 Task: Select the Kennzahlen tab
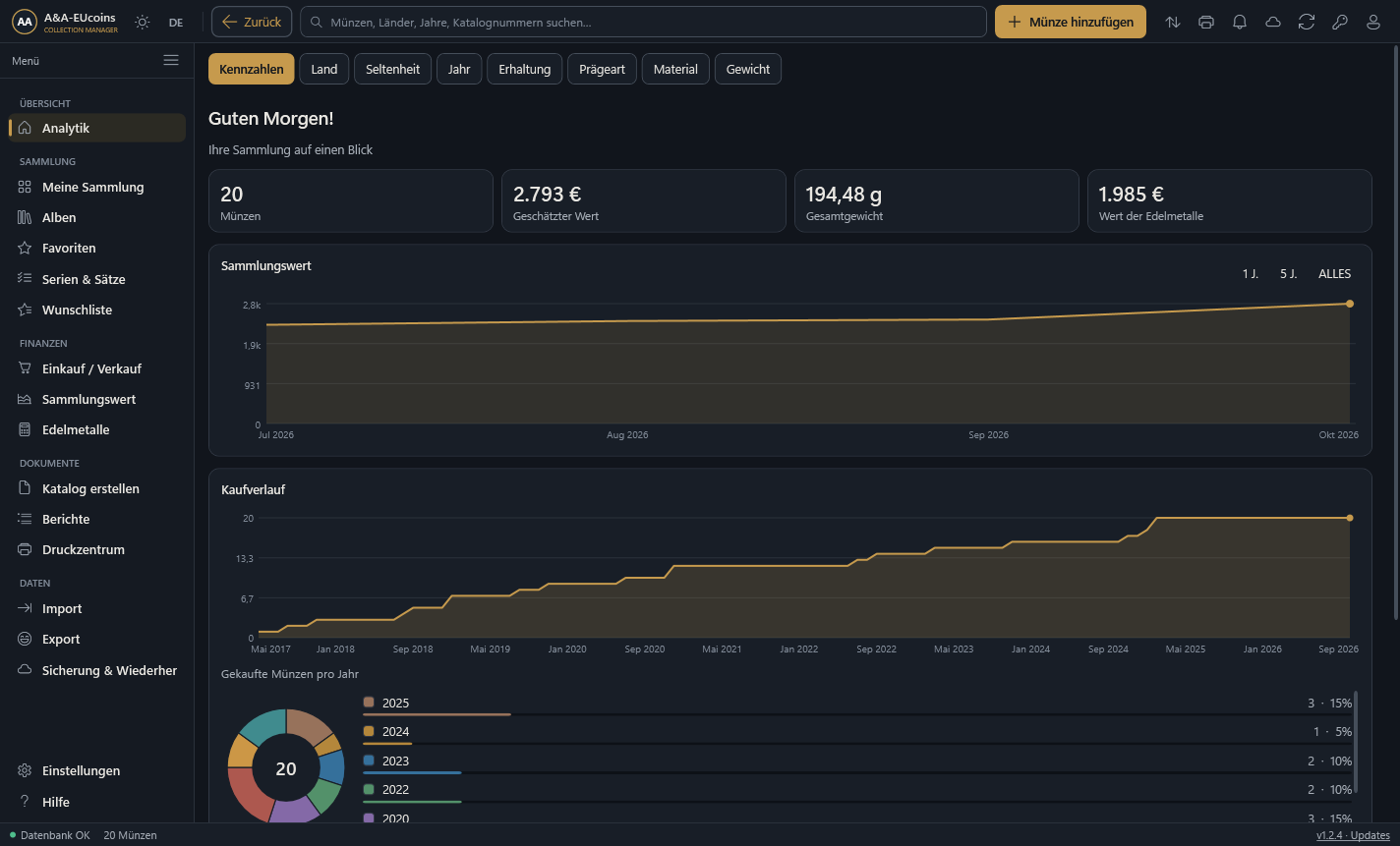[x=252, y=69]
